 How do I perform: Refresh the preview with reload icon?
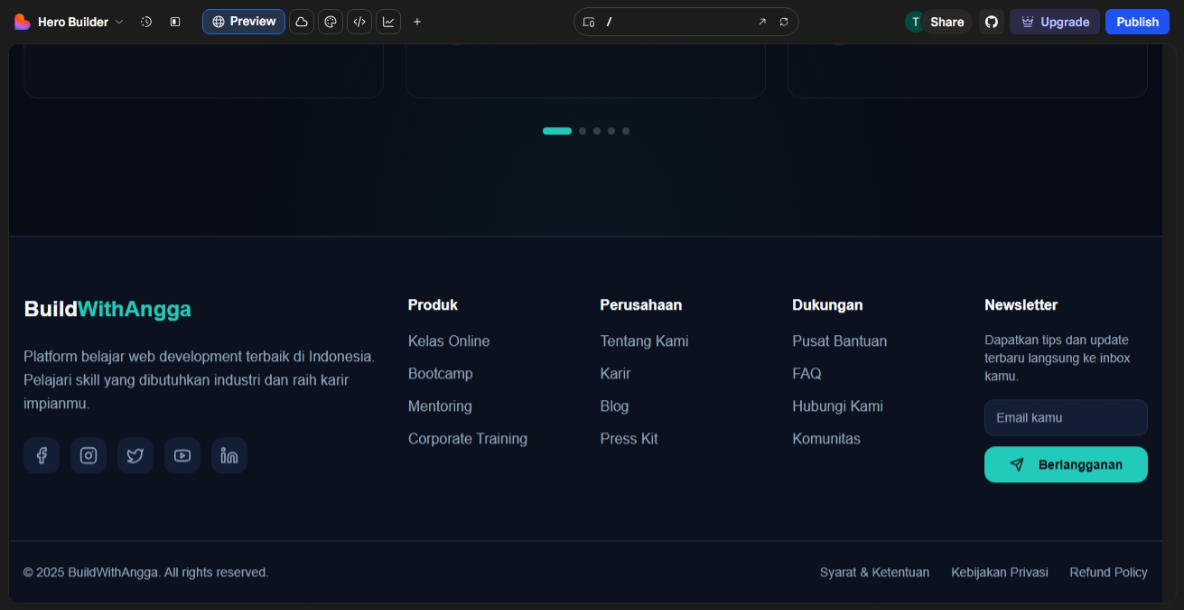coord(784,22)
